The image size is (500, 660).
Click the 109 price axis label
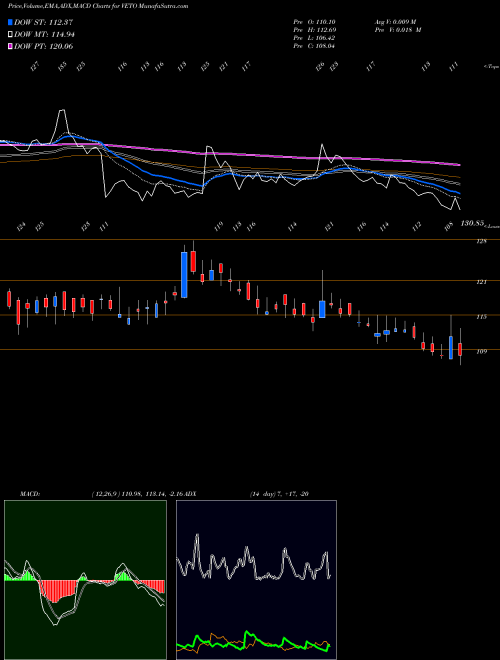pos(482,351)
